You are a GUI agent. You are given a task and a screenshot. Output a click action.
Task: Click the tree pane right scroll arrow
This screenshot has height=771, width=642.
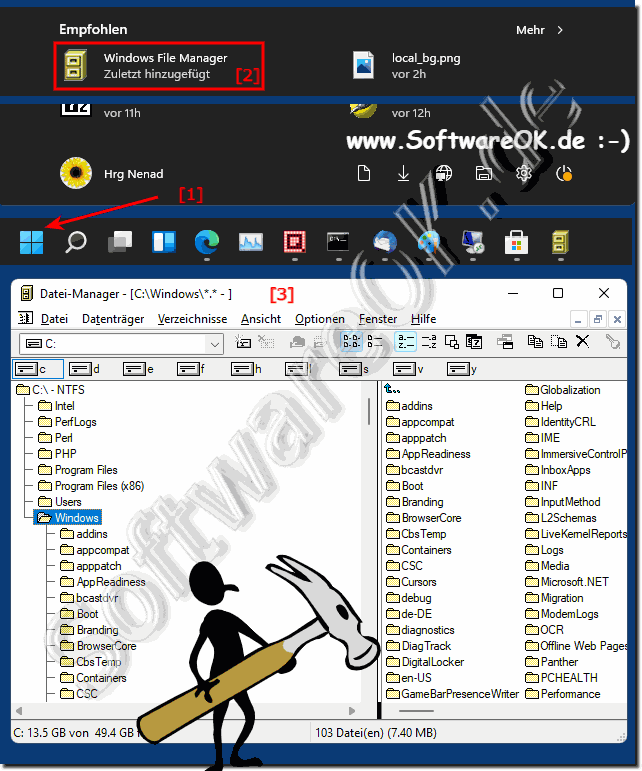351,711
